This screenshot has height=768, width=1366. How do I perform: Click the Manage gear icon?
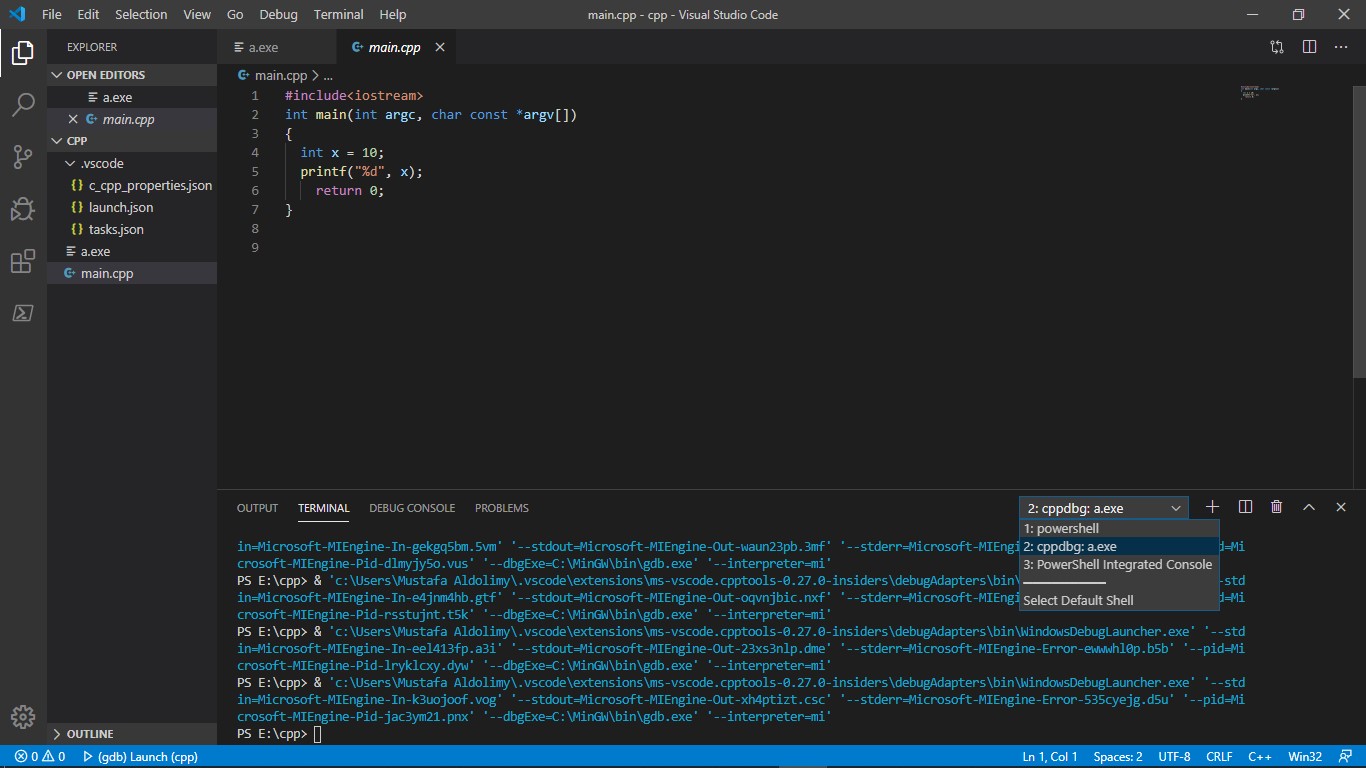pyautogui.click(x=23, y=716)
